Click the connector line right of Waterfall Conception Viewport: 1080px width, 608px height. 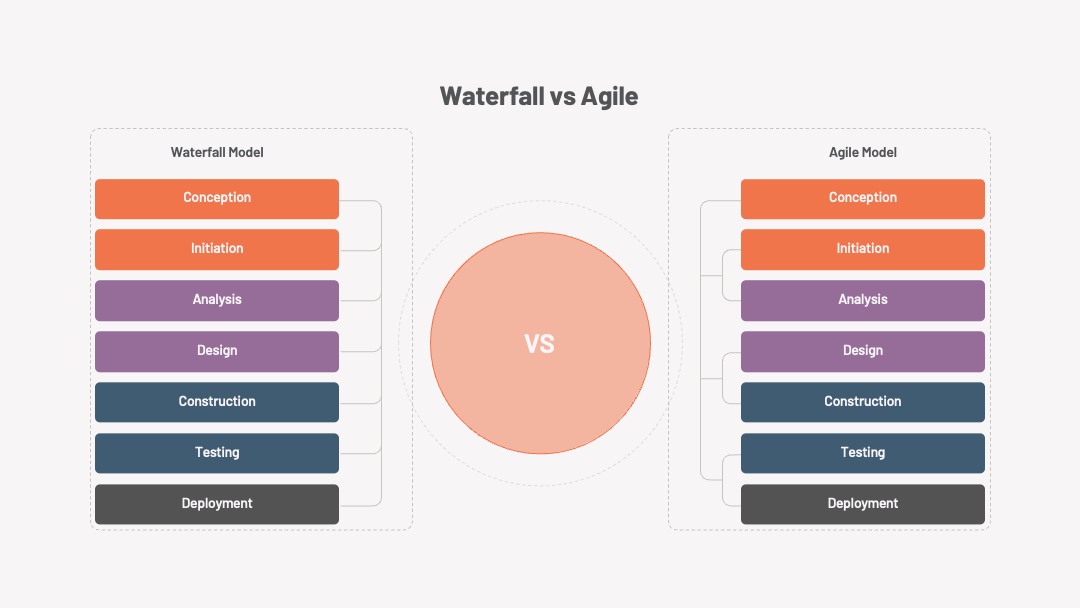coord(360,201)
